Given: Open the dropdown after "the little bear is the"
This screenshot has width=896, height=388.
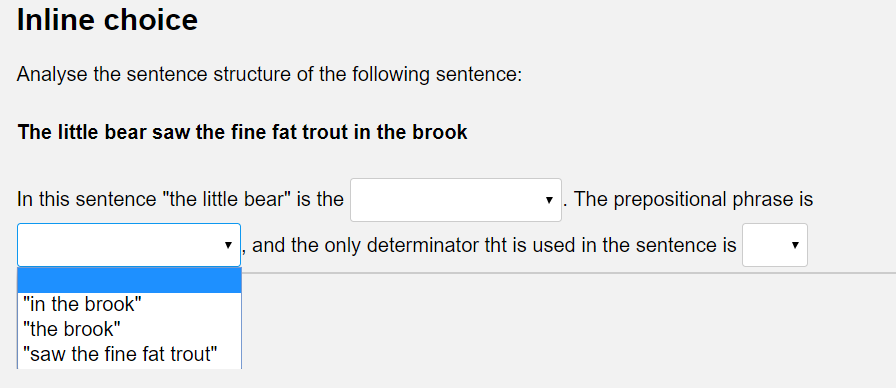Looking at the screenshot, I should pos(455,200).
